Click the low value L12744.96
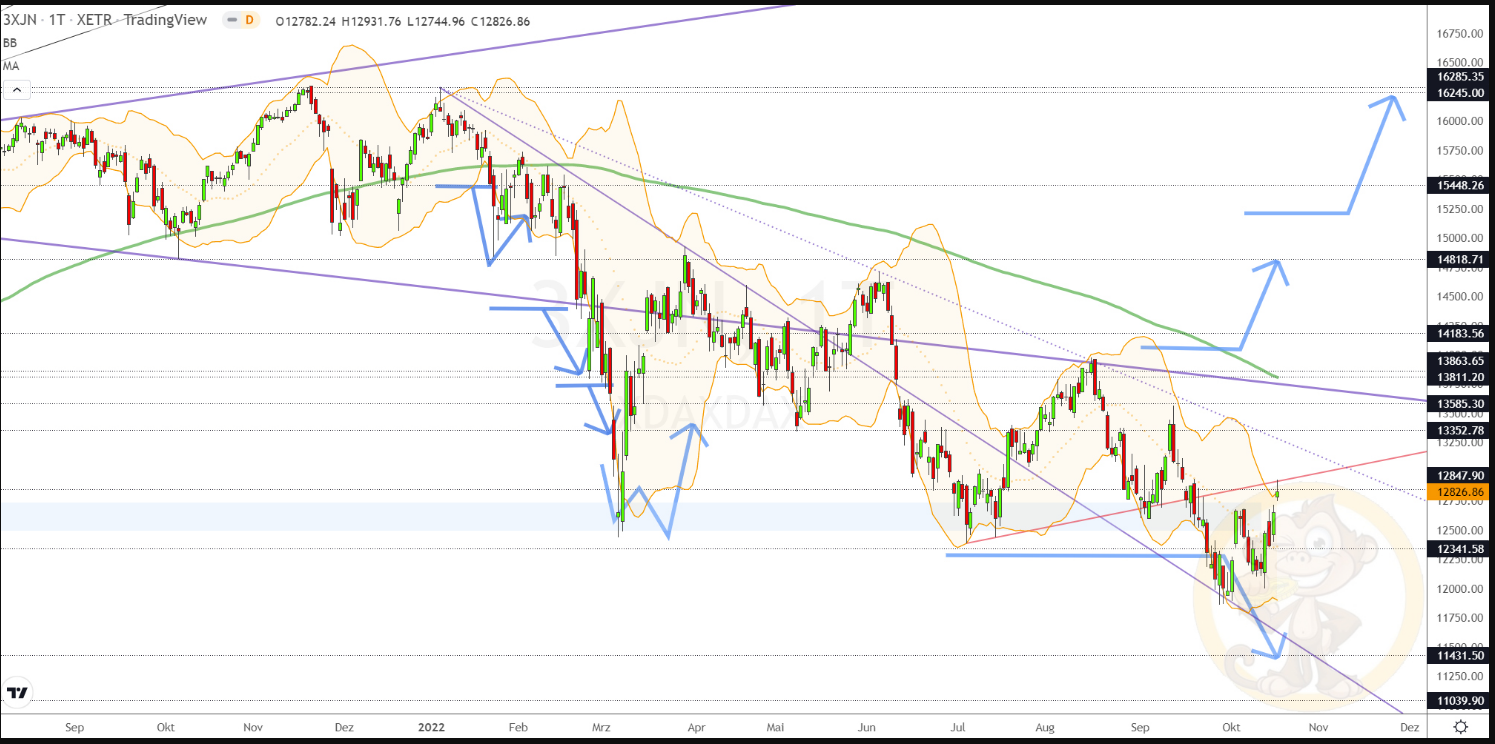This screenshot has height=744, width=1495. [x=436, y=20]
